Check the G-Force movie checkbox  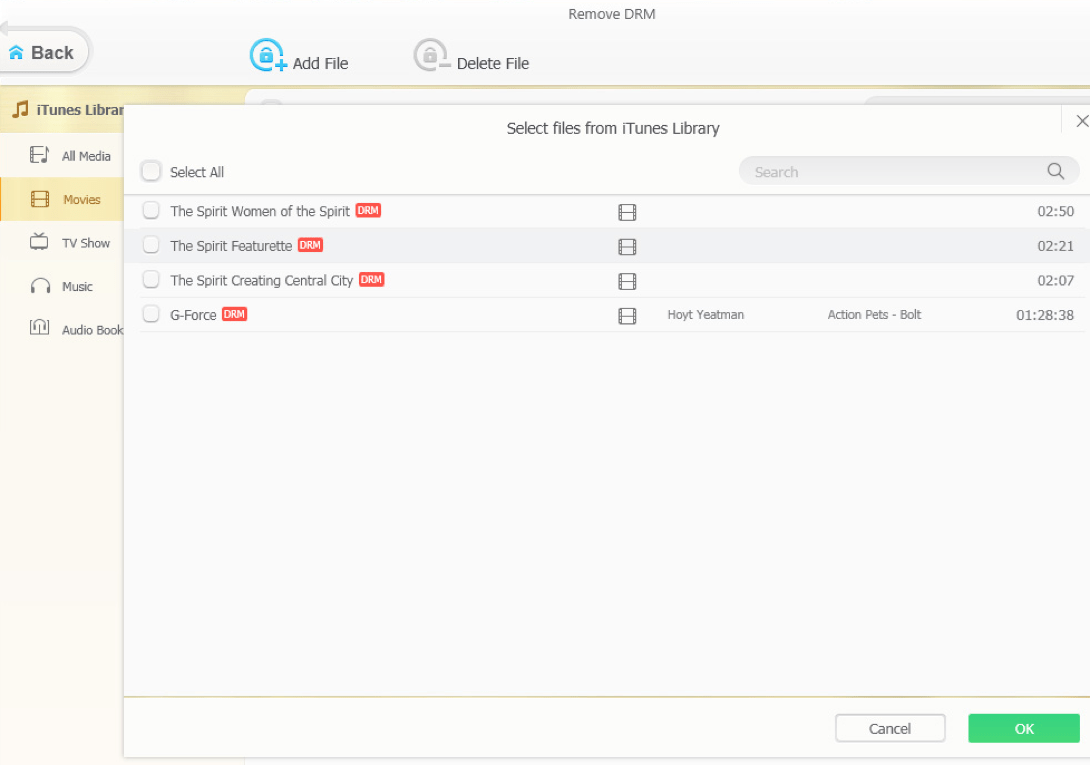[x=150, y=313]
